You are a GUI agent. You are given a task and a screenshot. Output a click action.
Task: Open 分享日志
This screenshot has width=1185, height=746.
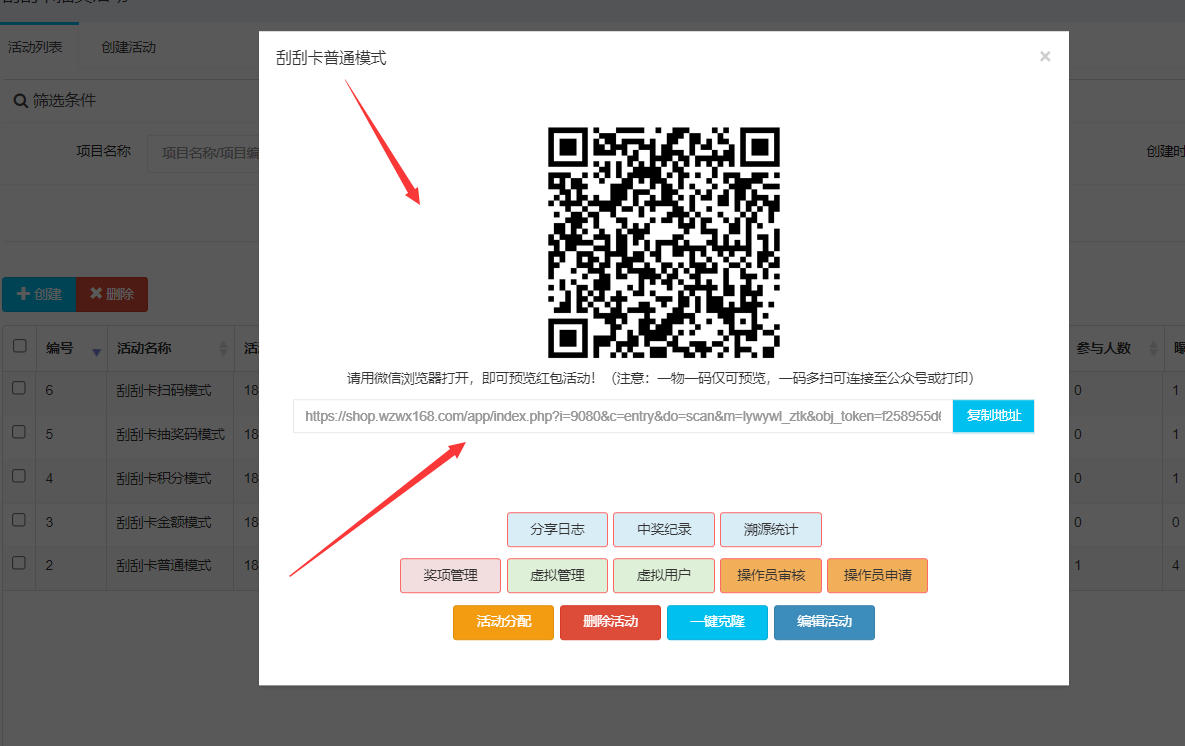[x=557, y=530]
